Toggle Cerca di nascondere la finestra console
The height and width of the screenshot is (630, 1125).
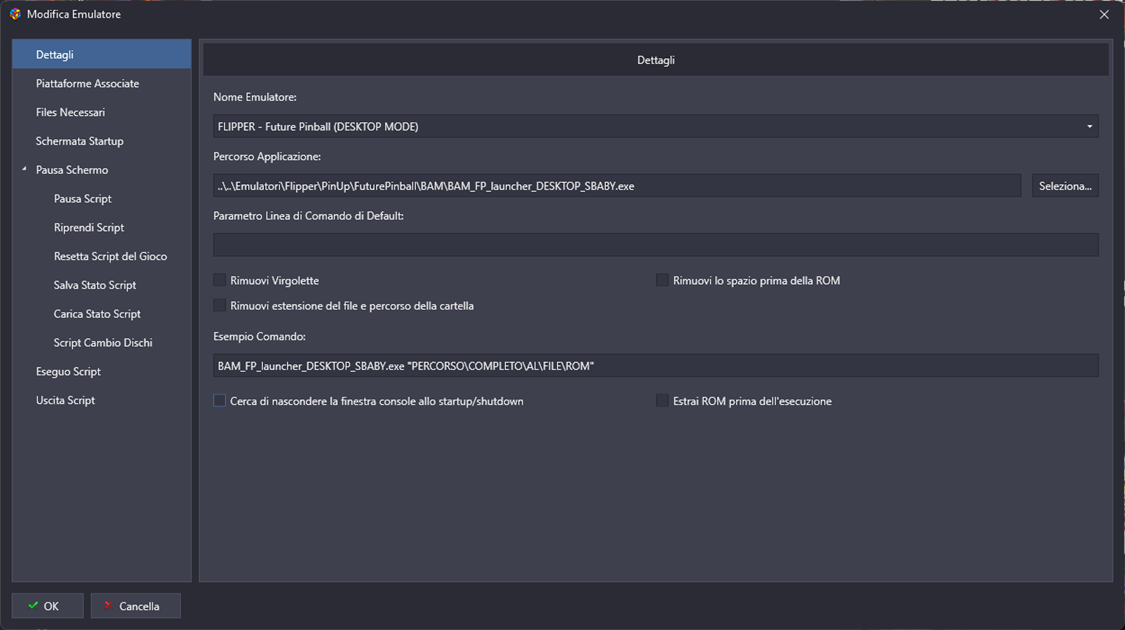220,400
